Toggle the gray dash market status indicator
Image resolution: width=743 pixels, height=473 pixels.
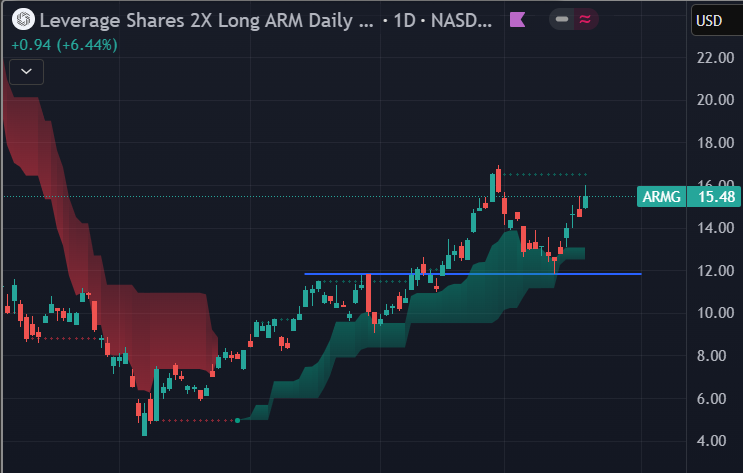click(562, 19)
